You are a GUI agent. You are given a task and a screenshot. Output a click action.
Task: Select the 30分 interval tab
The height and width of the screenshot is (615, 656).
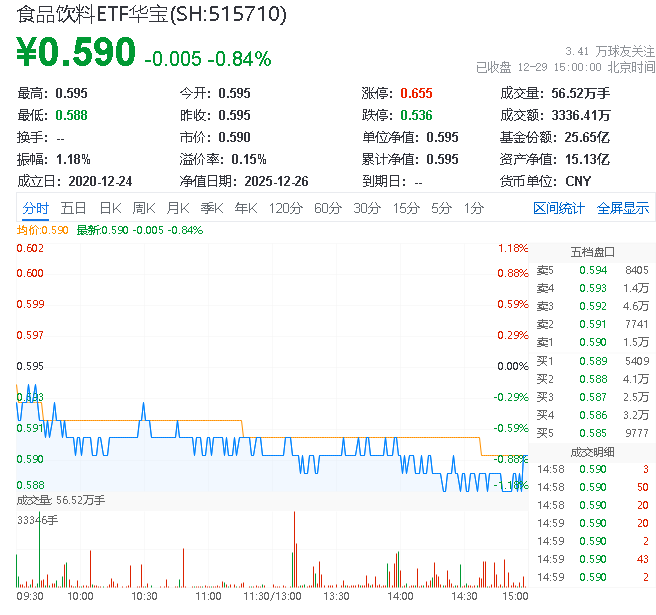[366, 208]
